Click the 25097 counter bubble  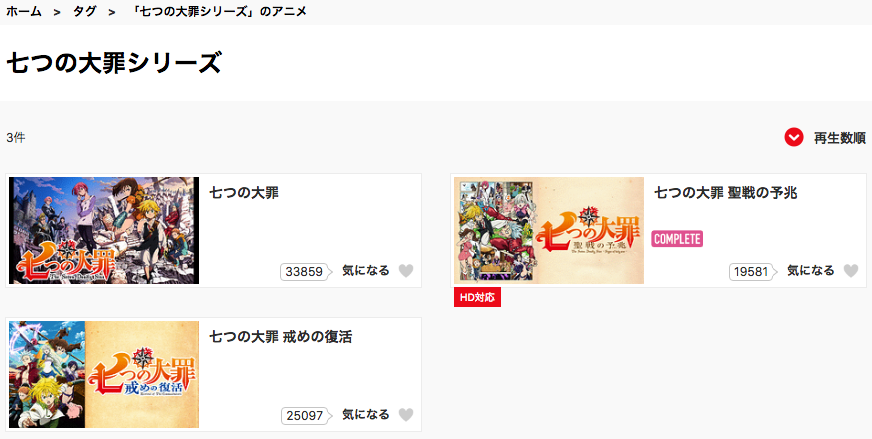305,416
